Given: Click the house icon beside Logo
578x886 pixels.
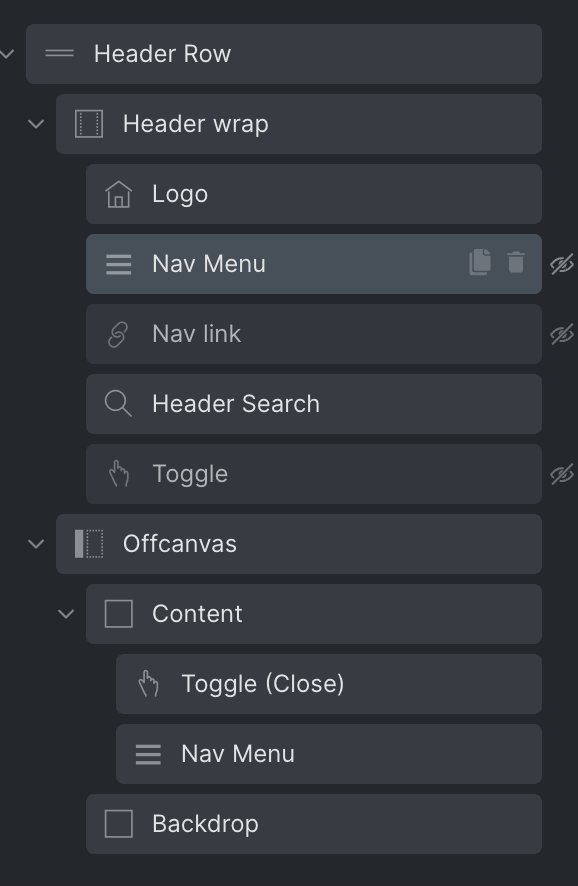Looking at the screenshot, I should pyautogui.click(x=119, y=194).
